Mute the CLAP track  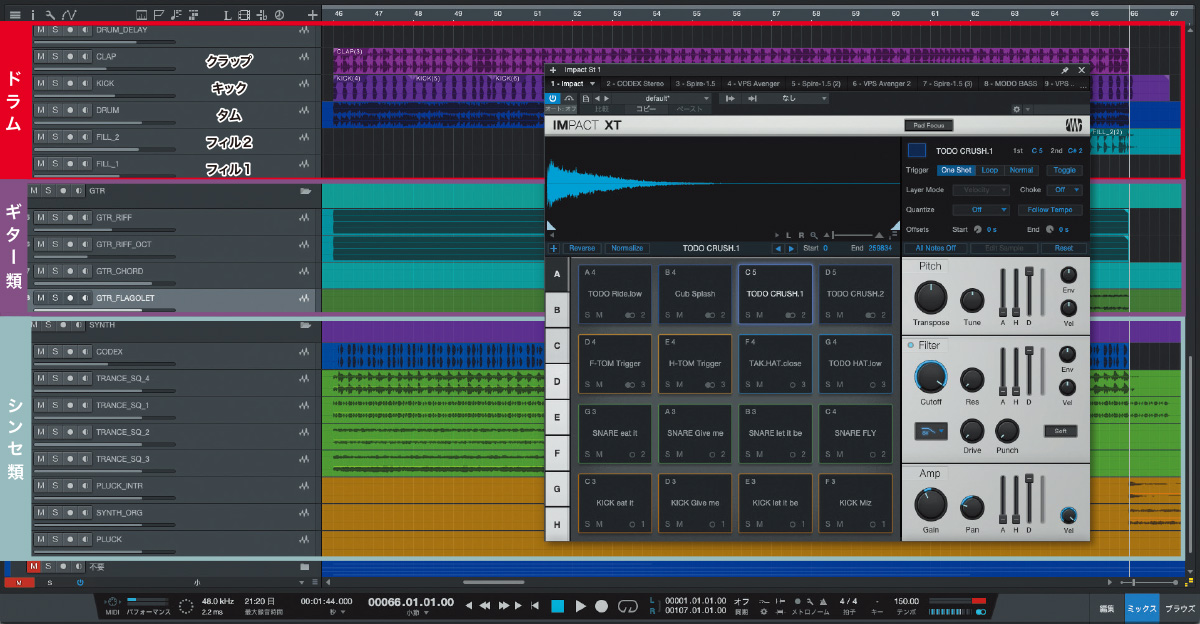[41, 57]
